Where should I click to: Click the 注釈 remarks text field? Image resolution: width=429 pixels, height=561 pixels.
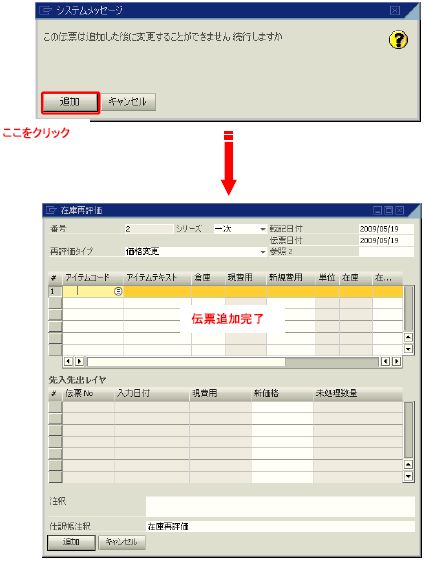point(280,506)
